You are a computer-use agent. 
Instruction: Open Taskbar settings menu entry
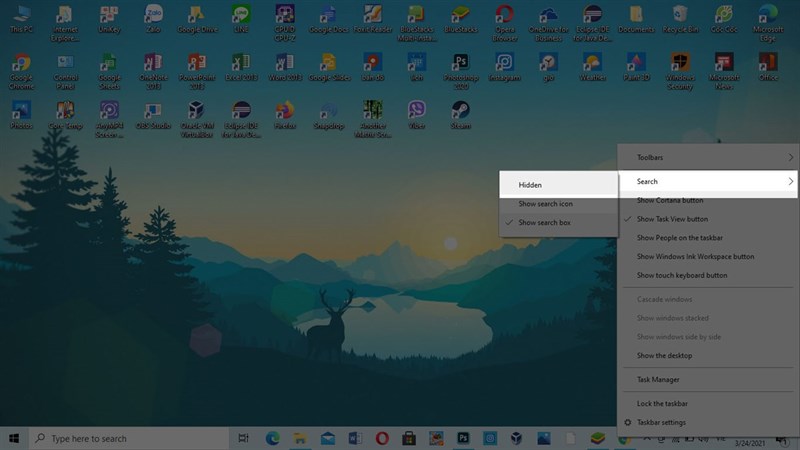pyautogui.click(x=708, y=422)
